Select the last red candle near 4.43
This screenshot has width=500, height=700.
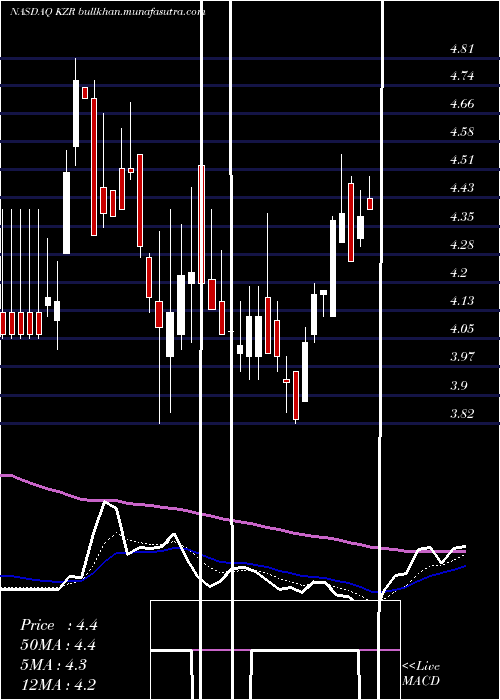click(x=370, y=204)
